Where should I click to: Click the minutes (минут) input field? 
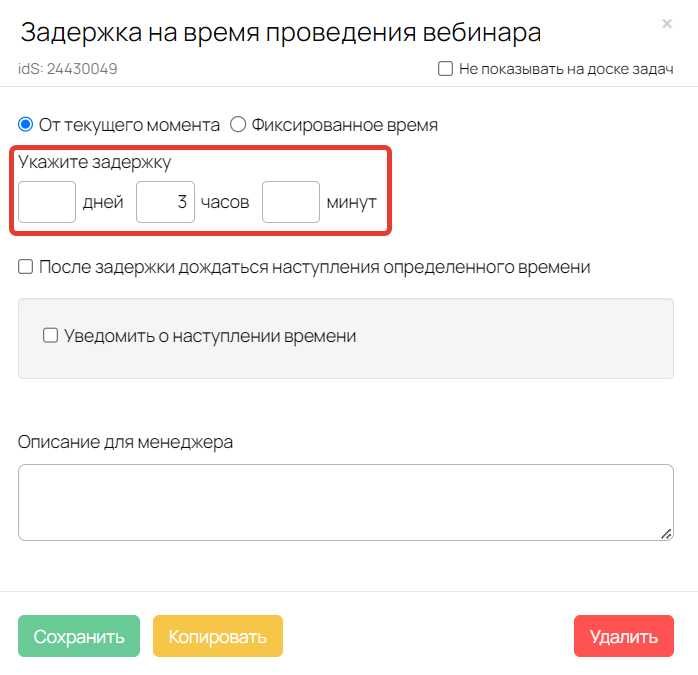(x=291, y=202)
